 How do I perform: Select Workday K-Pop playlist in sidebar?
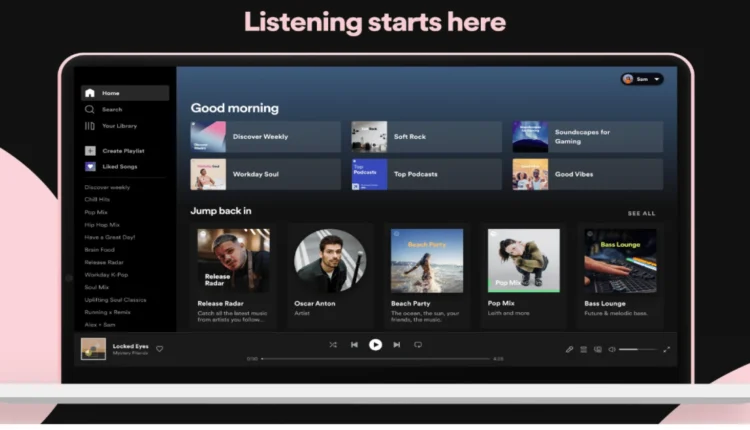(106, 275)
